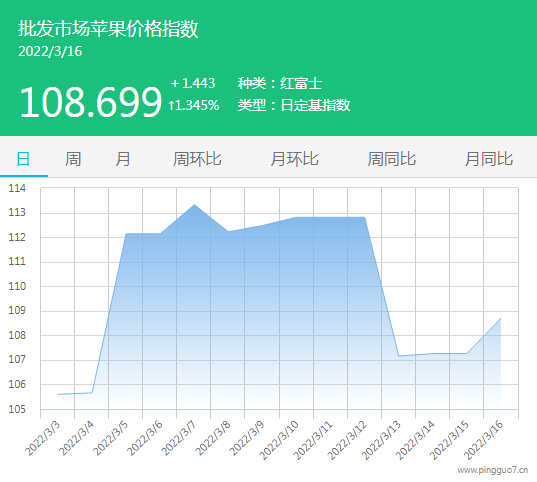Switch to the 周 weekly tab
537x482 pixels.
[73, 159]
